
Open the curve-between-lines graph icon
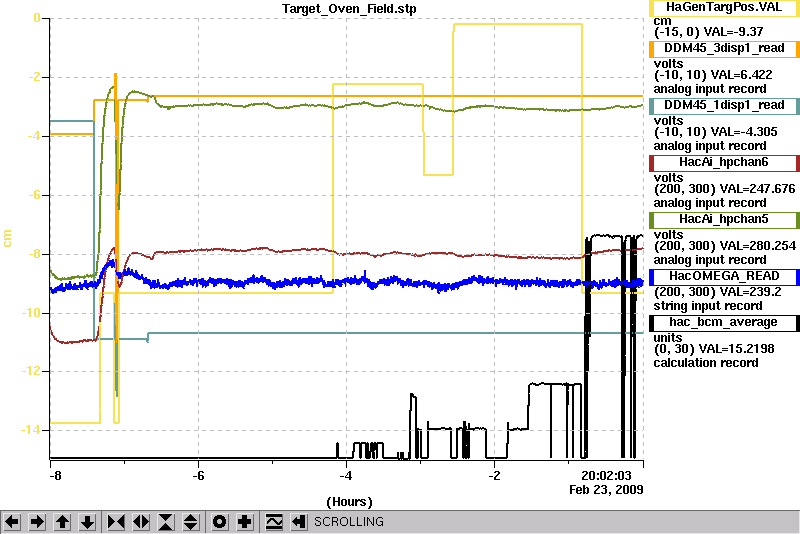pyautogui.click(x=274, y=522)
